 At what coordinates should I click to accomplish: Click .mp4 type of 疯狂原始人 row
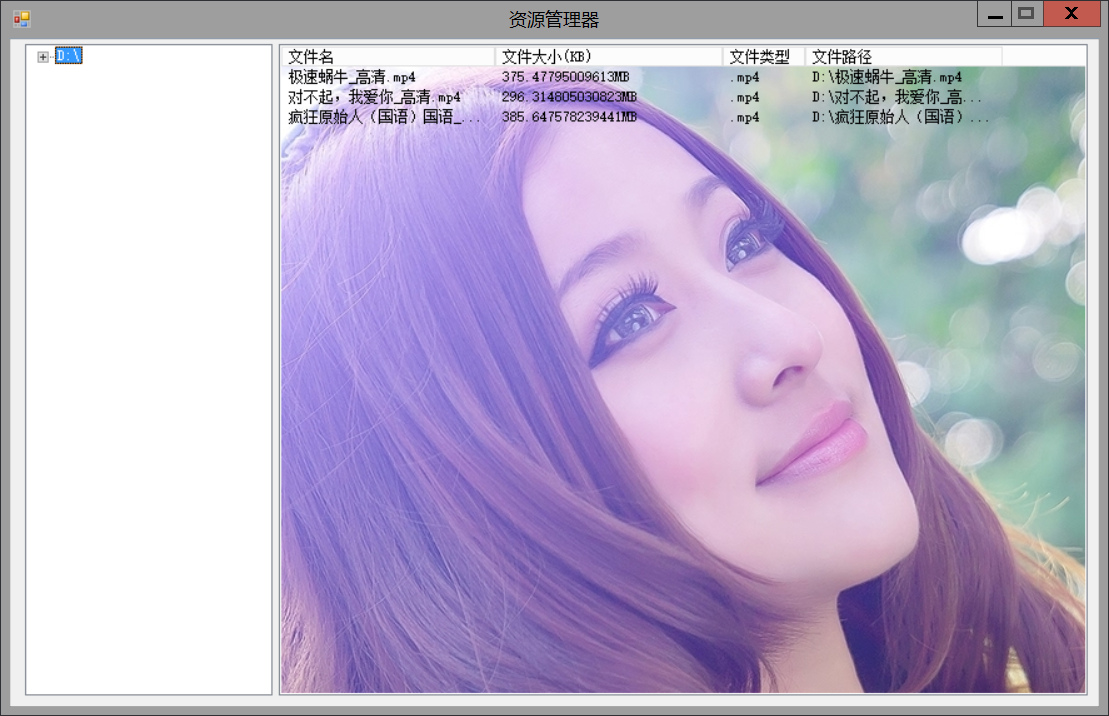745,117
